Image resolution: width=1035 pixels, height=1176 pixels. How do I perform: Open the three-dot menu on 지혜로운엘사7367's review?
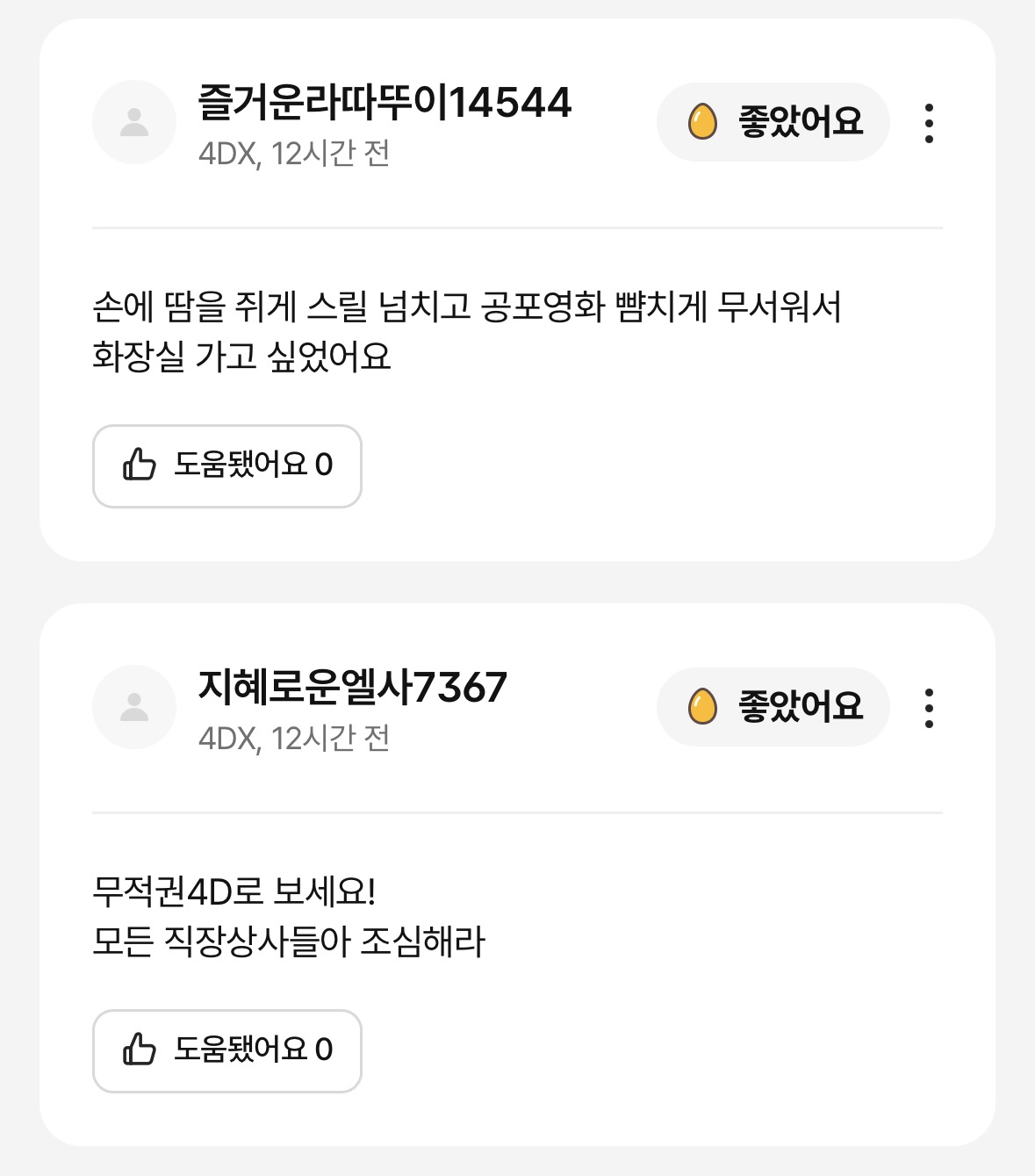(x=929, y=708)
